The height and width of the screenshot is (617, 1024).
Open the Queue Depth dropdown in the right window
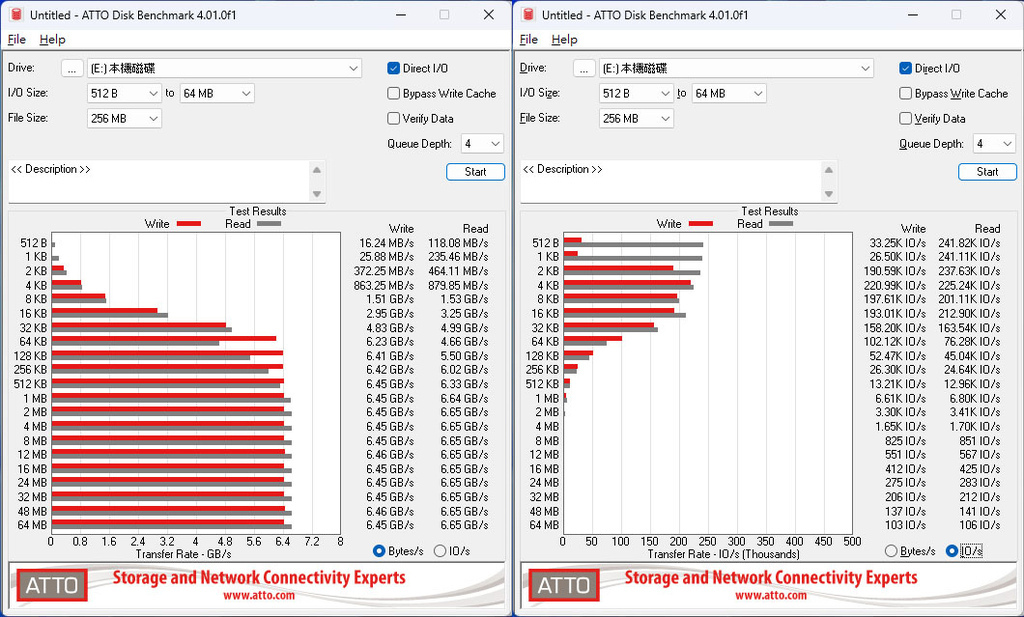pos(994,144)
